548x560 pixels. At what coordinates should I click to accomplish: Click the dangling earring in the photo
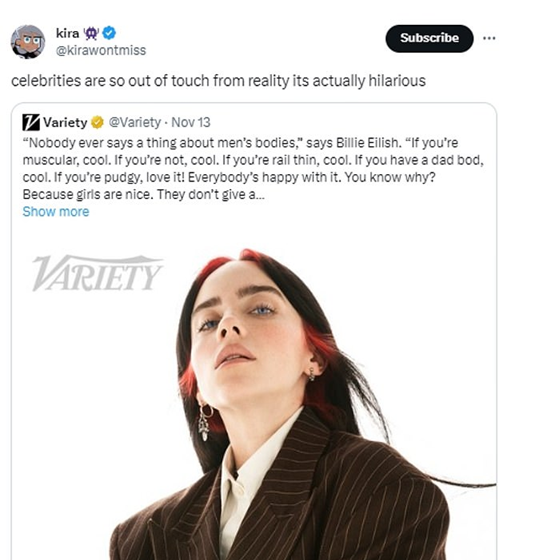pyautogui.click(x=205, y=422)
